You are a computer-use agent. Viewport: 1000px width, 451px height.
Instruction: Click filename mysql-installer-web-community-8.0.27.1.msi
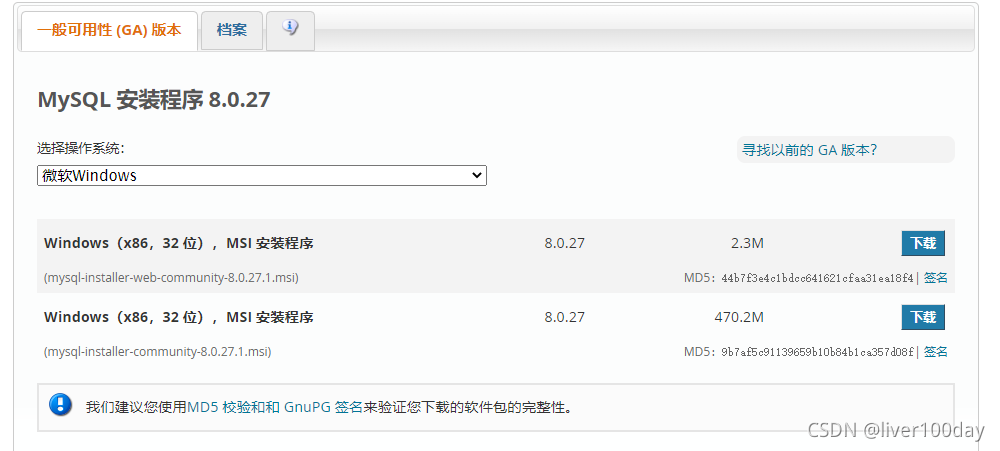click(x=171, y=278)
